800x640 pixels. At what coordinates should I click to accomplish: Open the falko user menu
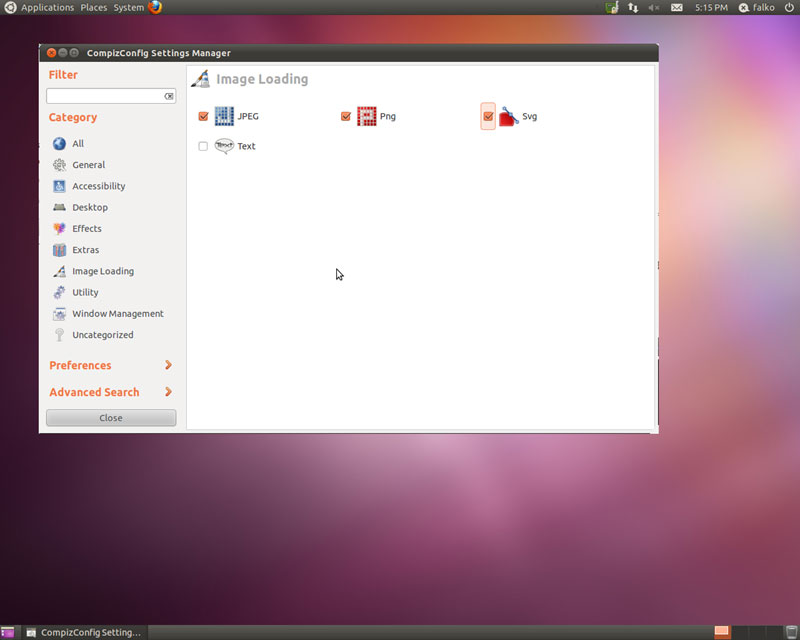[757, 7]
